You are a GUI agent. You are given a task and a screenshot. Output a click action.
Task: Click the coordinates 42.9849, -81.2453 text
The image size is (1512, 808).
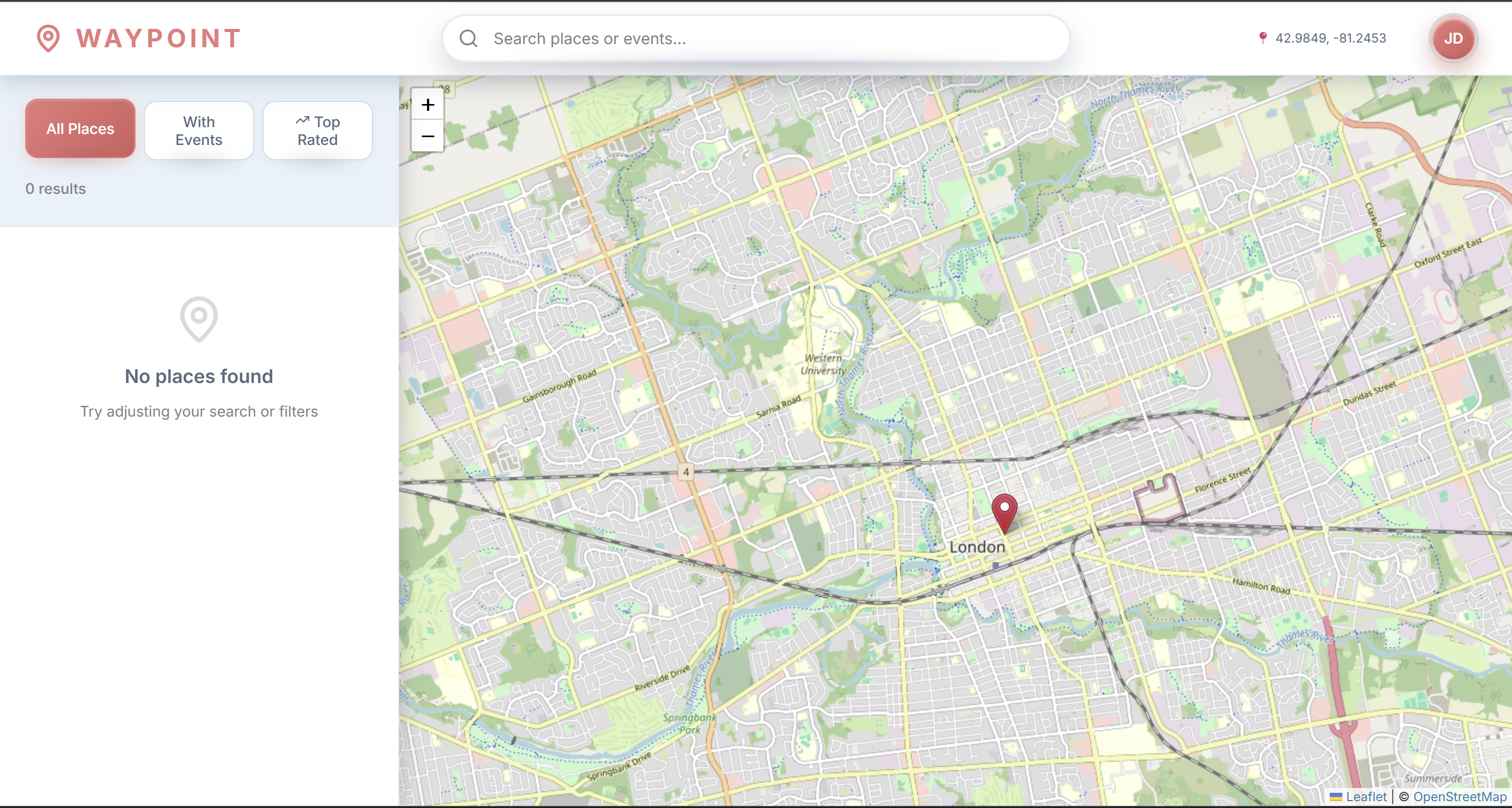tap(1330, 38)
